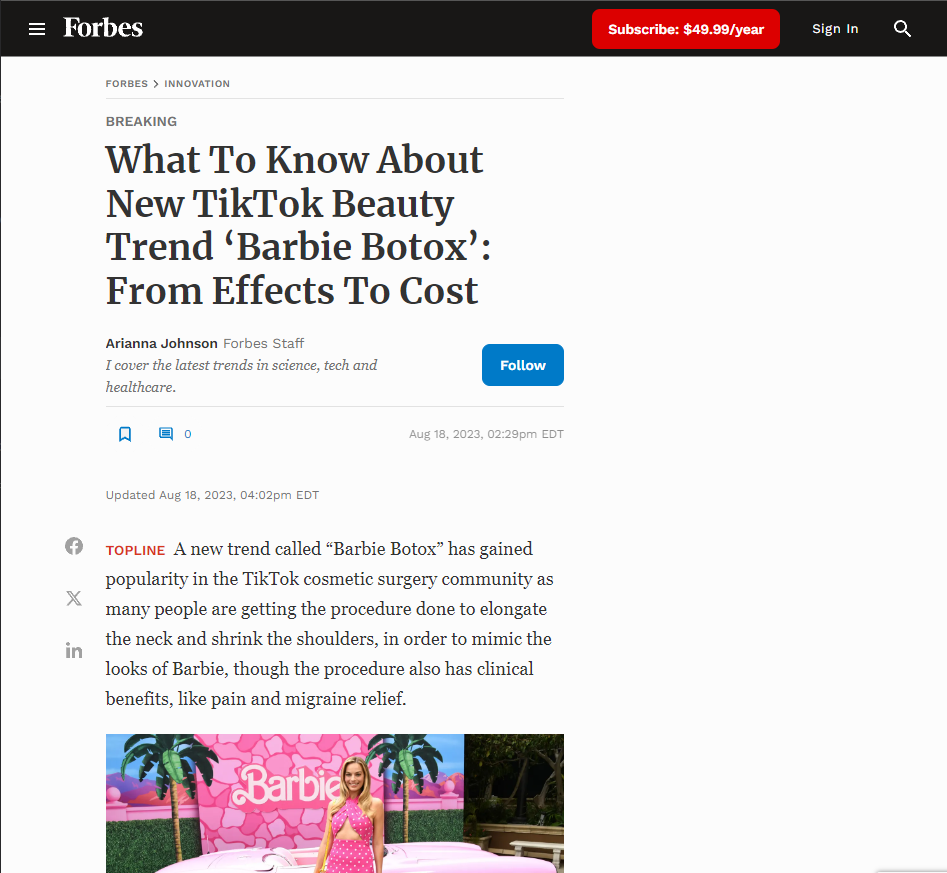The height and width of the screenshot is (873, 947).
Task: Click the Updated Aug 18, 04:02pm text
Action: pos(212,495)
